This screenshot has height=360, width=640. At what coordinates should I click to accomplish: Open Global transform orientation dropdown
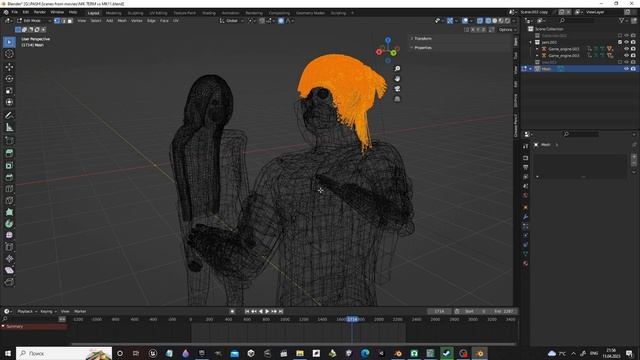click(x=232, y=20)
